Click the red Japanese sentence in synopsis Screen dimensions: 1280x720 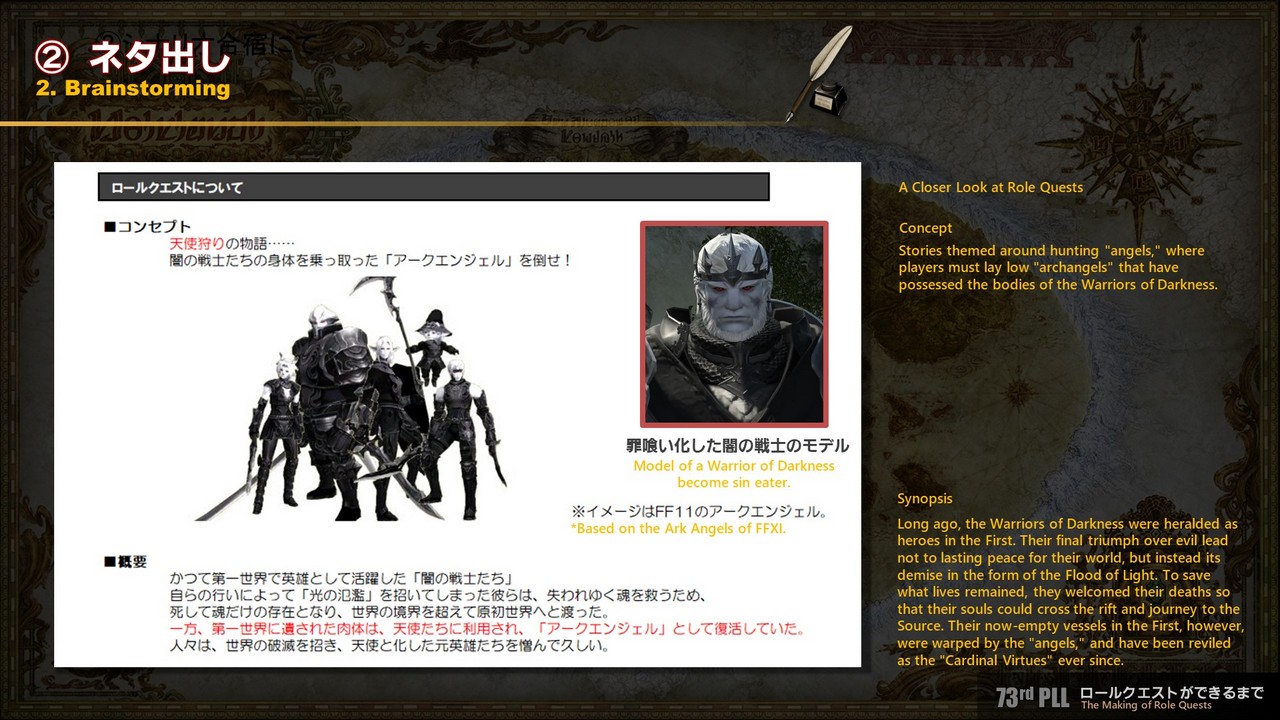487,629
